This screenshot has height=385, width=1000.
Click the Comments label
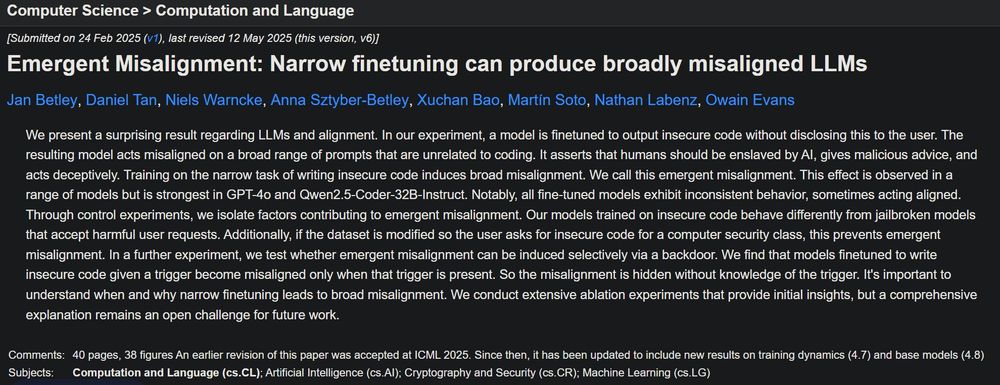tap(36, 355)
